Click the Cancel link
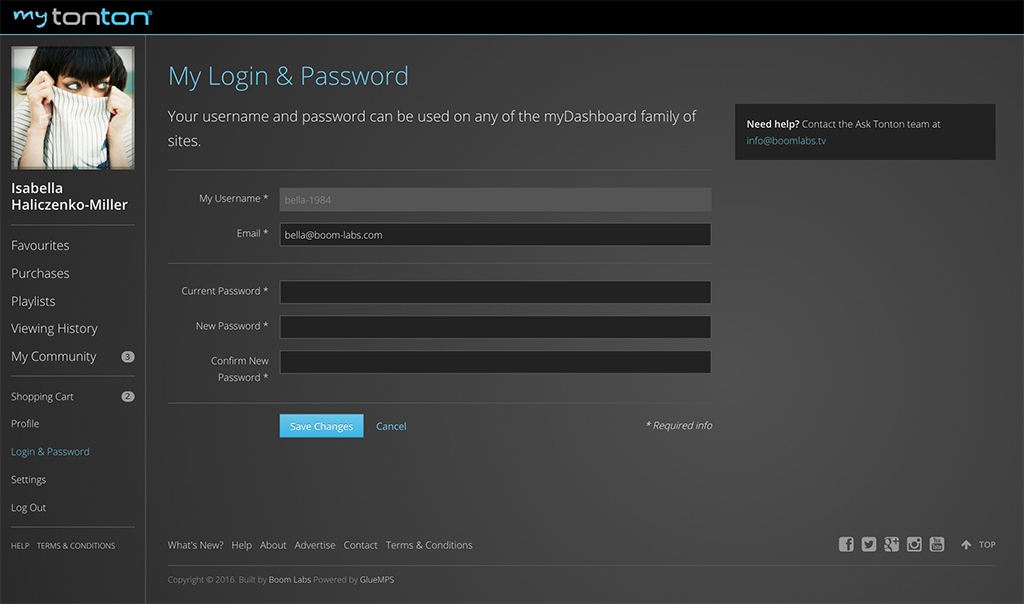Image resolution: width=1024 pixels, height=604 pixels. click(x=391, y=427)
